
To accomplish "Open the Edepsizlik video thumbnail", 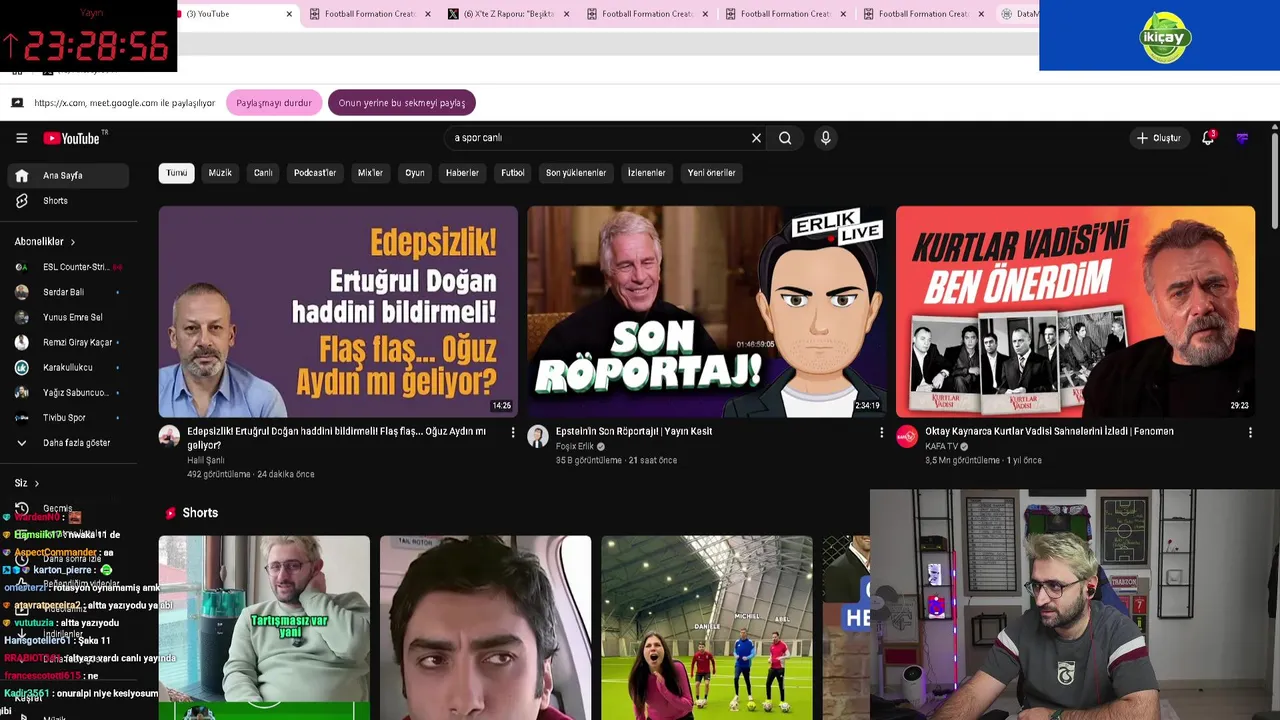I will tap(338, 311).
